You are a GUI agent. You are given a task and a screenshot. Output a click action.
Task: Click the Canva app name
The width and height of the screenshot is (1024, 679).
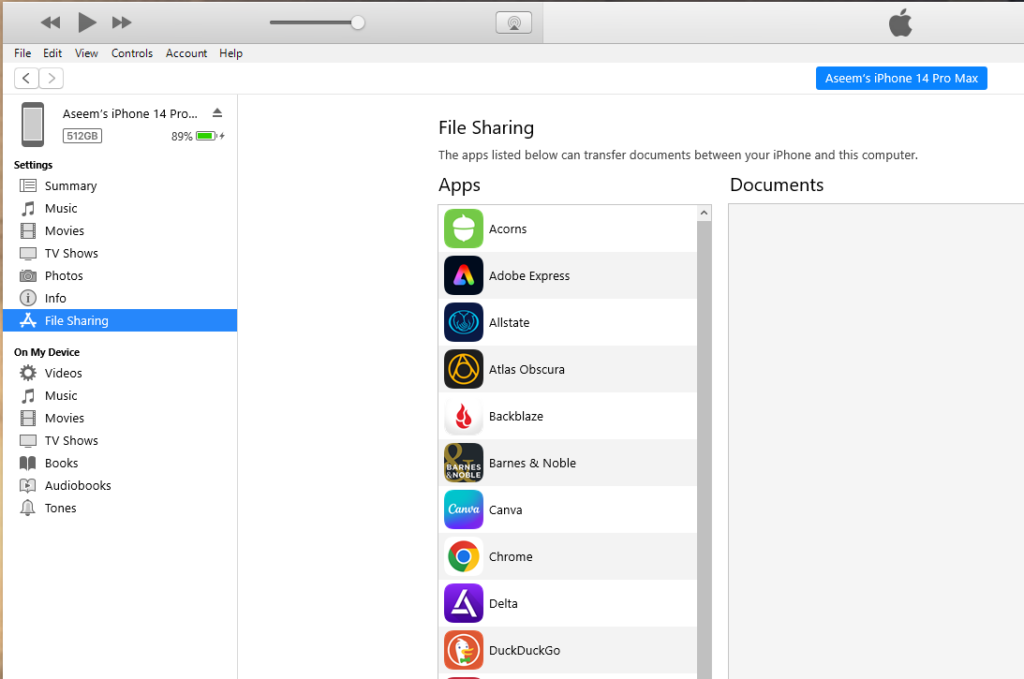(x=505, y=510)
